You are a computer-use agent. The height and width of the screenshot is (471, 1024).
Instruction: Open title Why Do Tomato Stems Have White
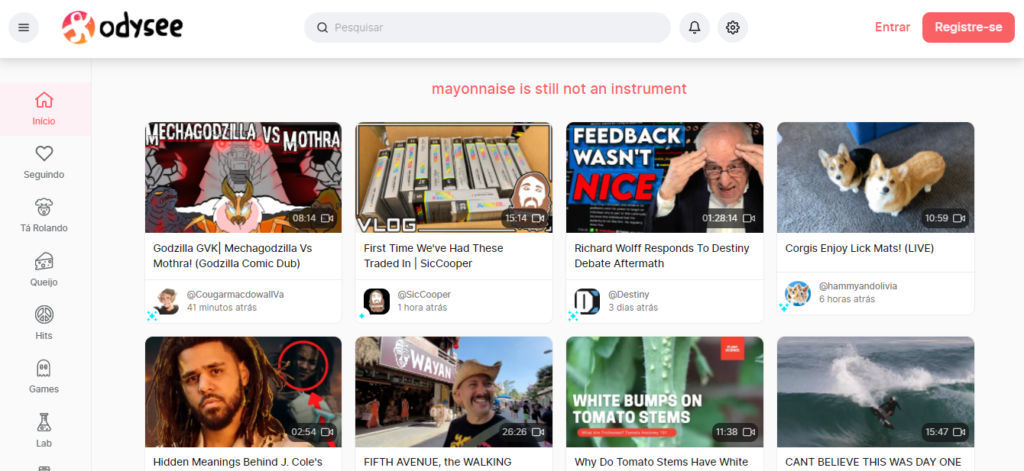(x=661, y=462)
